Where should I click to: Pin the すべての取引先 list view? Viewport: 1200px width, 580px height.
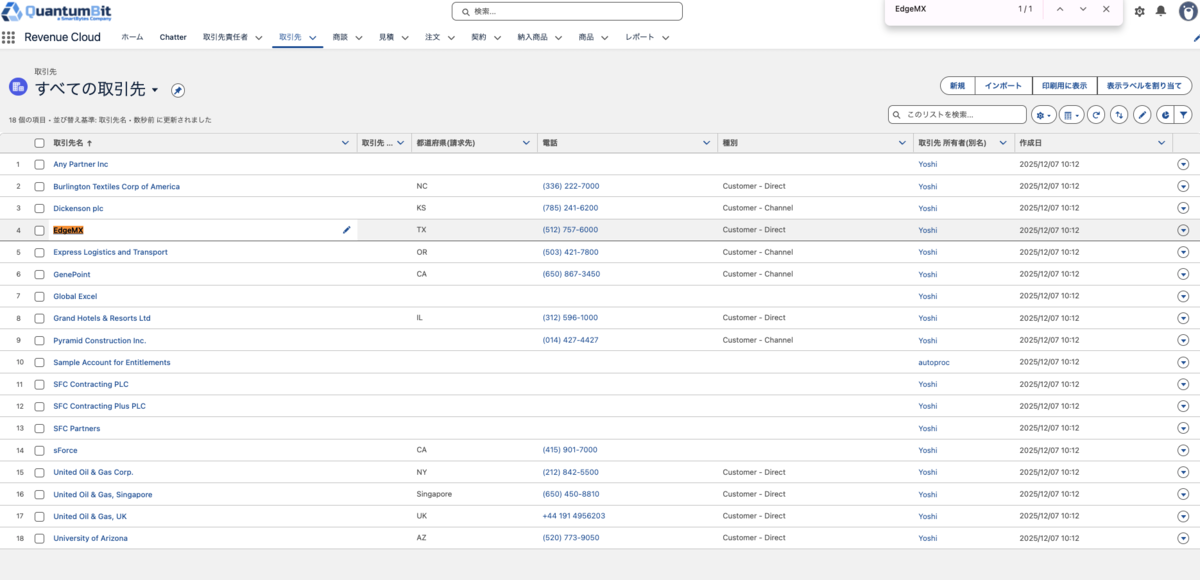[177, 90]
